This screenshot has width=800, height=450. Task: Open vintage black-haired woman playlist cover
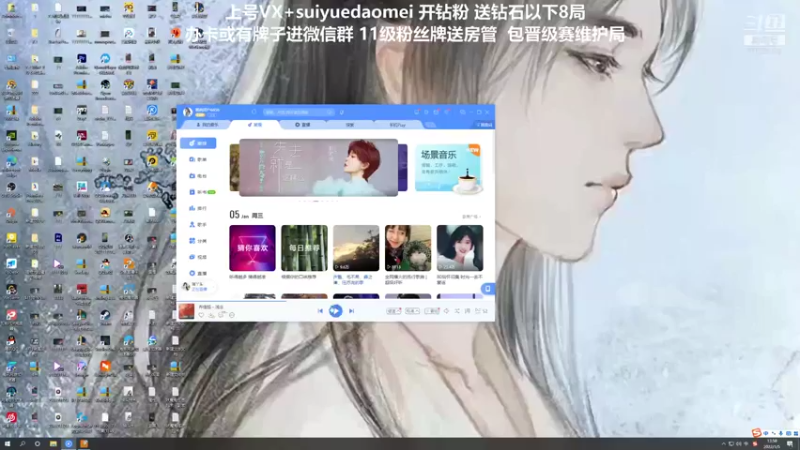[x=460, y=248]
